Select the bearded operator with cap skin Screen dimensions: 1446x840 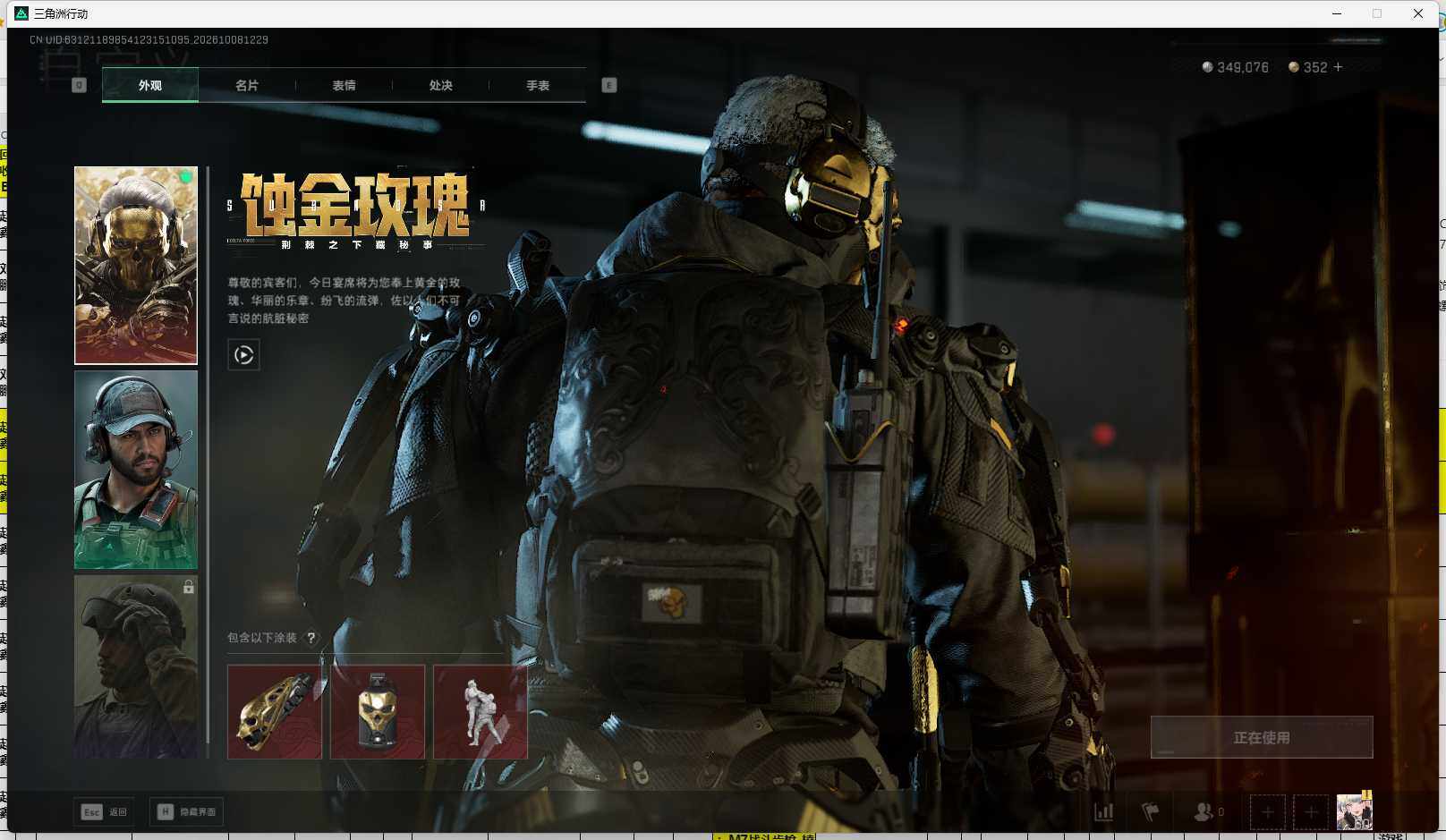point(136,470)
